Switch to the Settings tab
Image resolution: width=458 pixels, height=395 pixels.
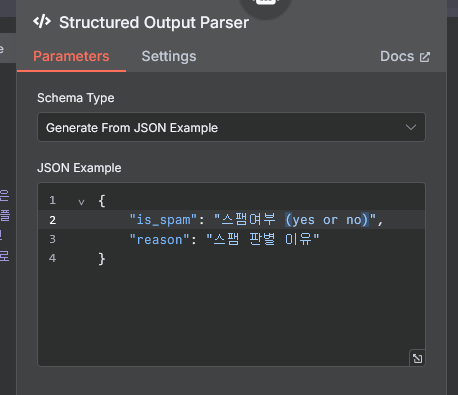(169, 56)
